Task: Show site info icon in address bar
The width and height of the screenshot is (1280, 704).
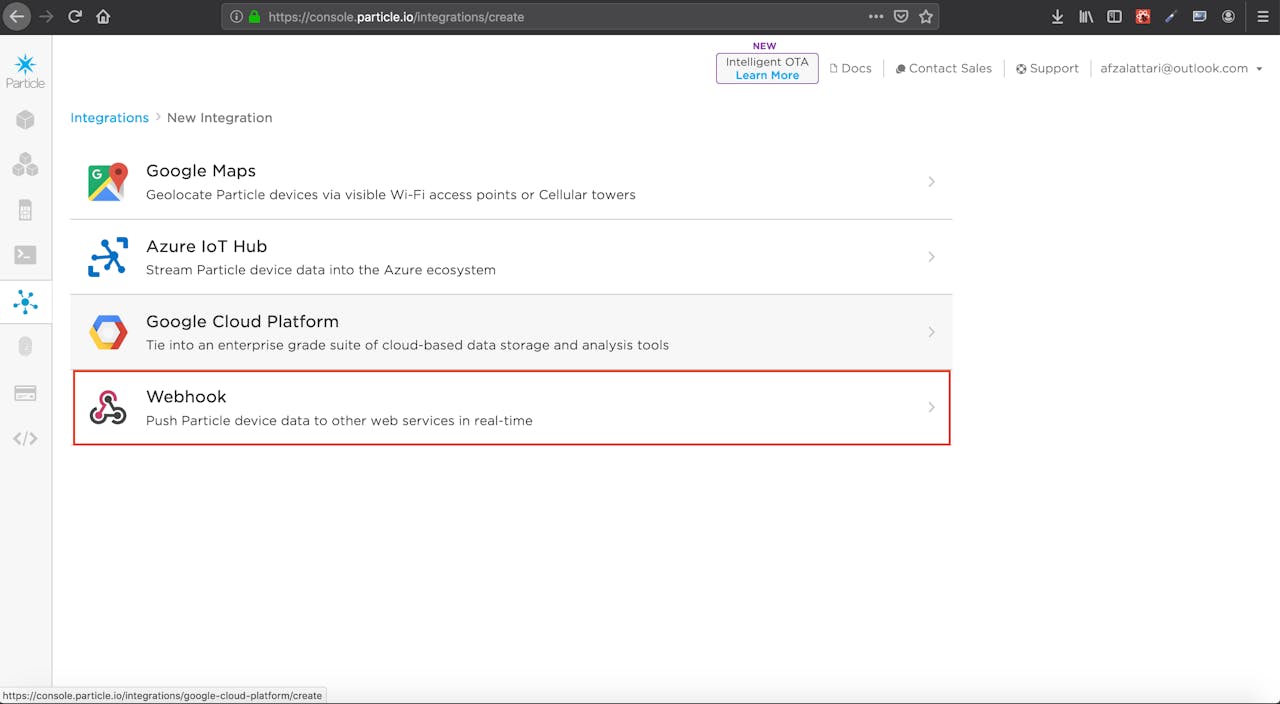Action: (236, 16)
